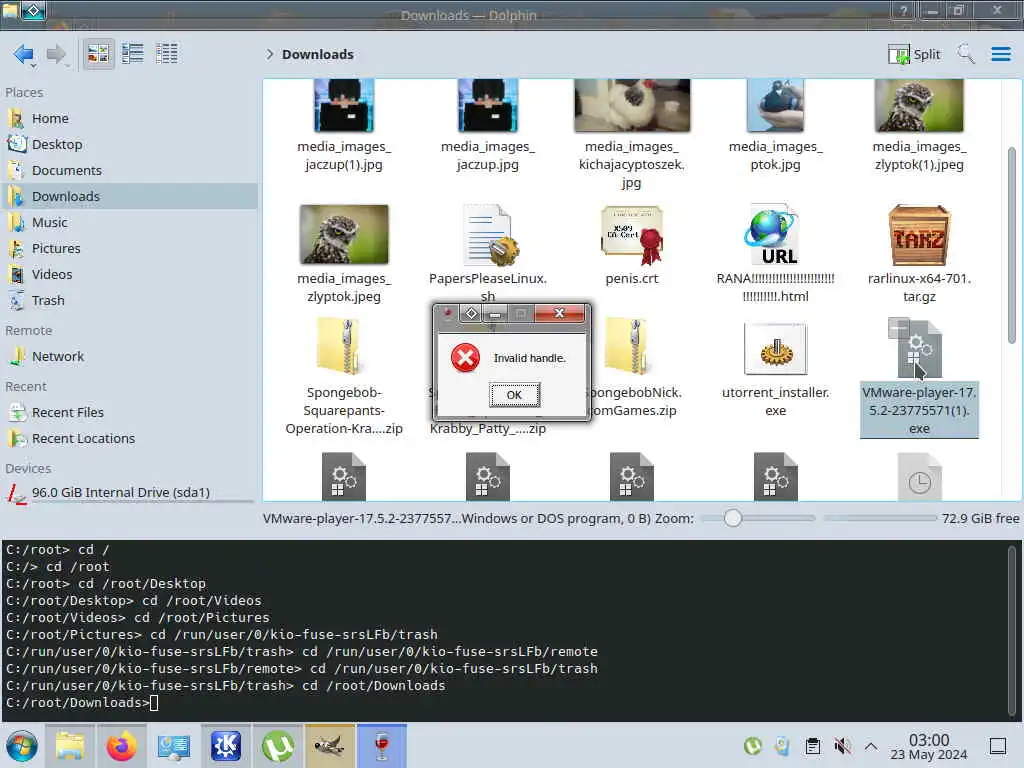Screen dimensions: 1024x768
Task: Select utorrent_installer.exe icon
Action: (775, 348)
